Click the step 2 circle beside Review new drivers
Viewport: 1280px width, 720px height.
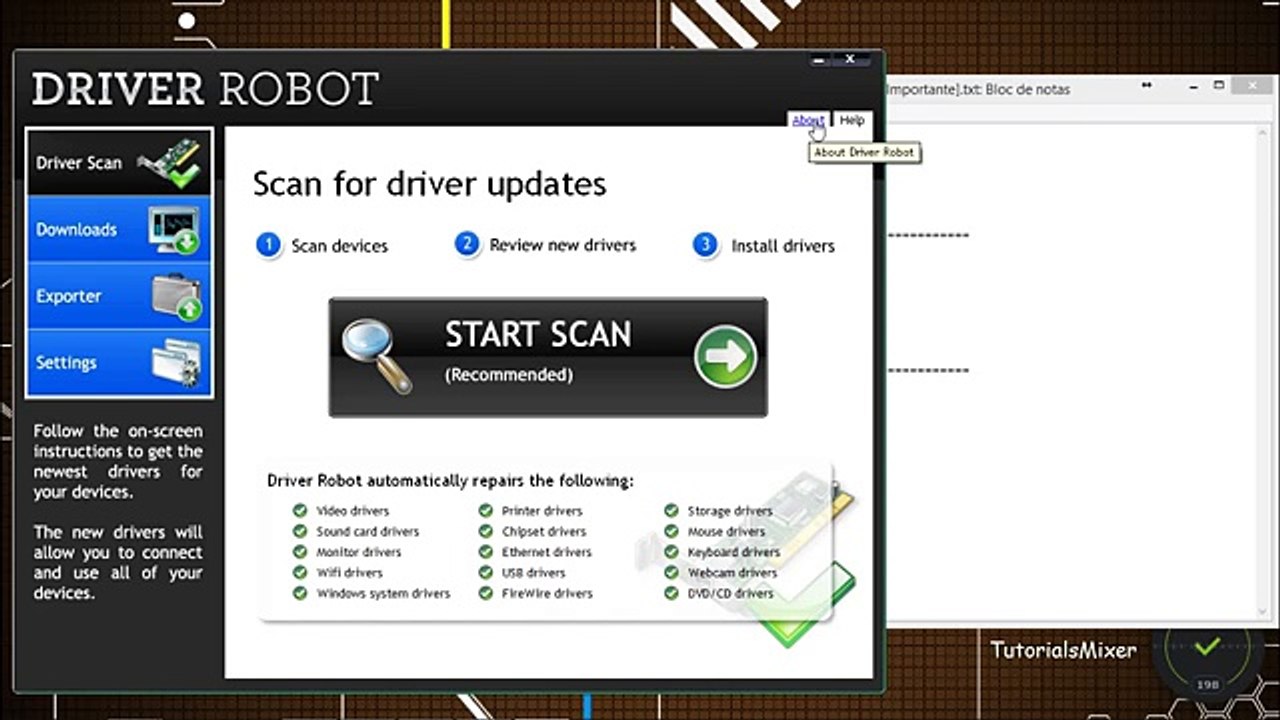click(x=467, y=245)
